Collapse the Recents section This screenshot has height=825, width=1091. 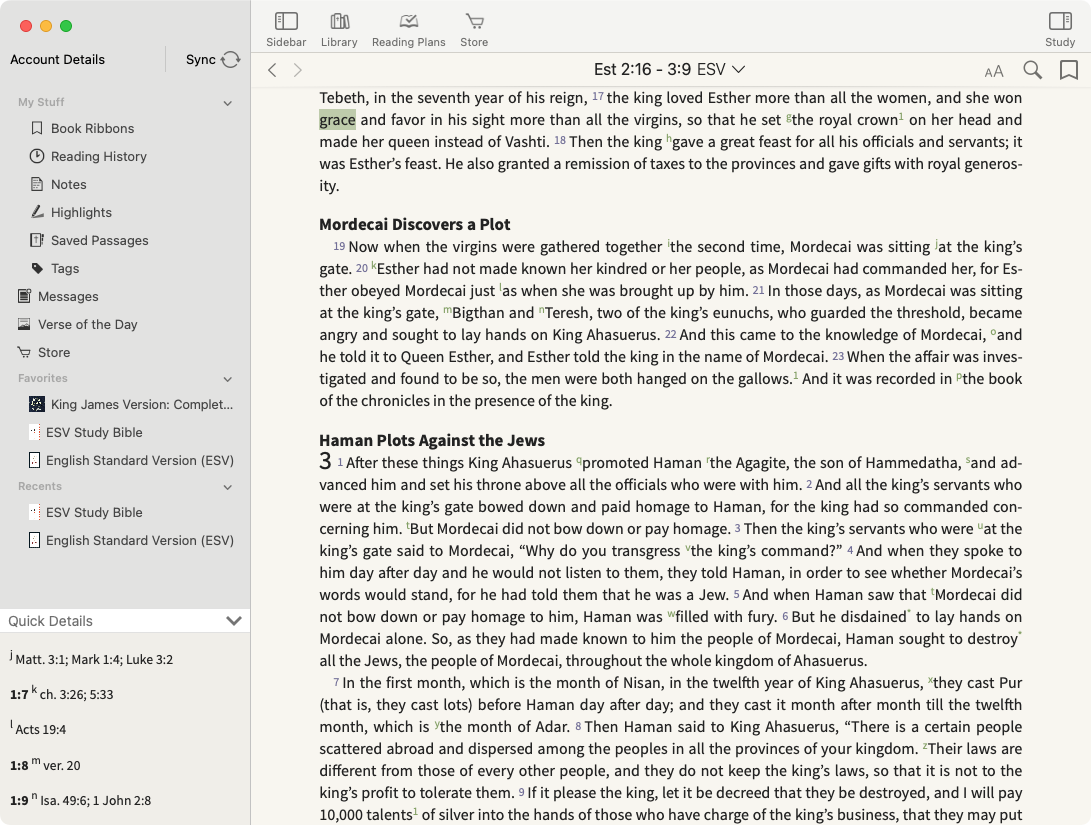pyautogui.click(x=228, y=487)
